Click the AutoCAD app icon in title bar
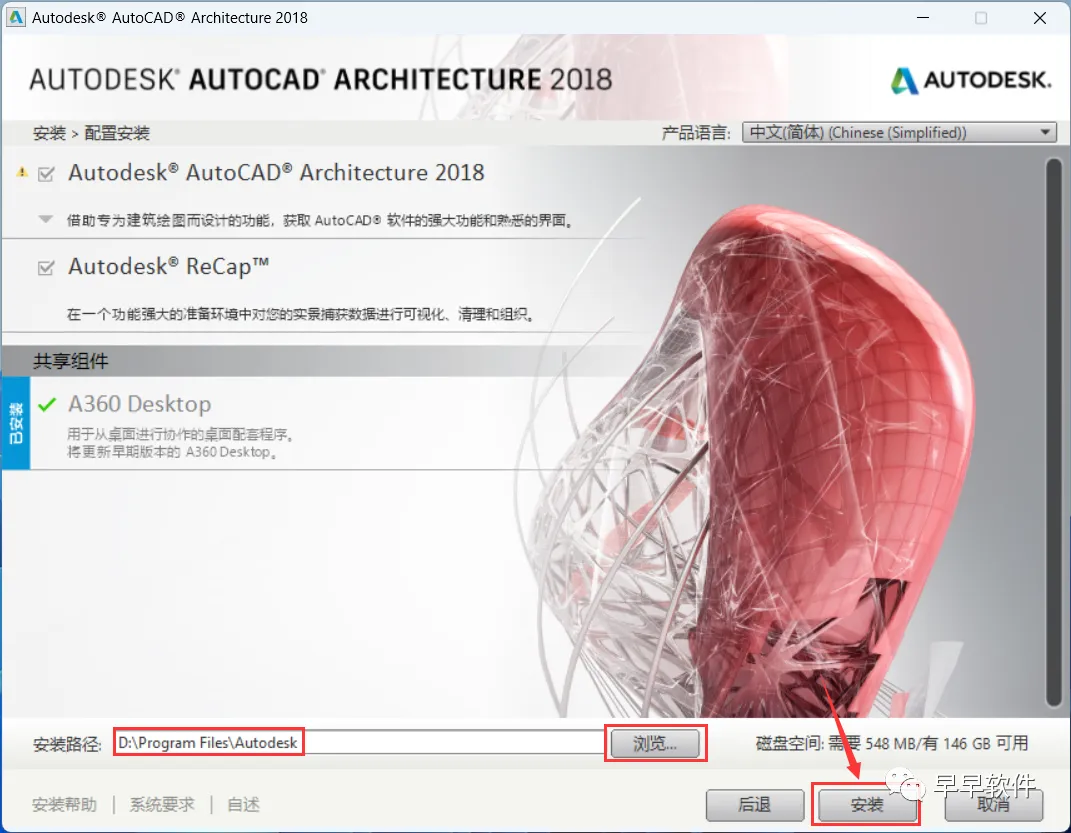Viewport: 1071px width, 833px height. coord(15,17)
